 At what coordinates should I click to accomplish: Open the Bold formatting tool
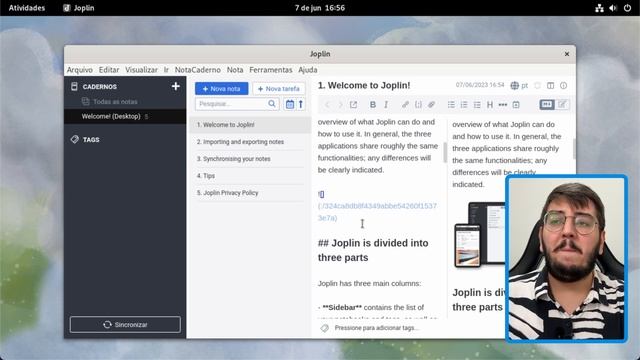pyautogui.click(x=373, y=104)
